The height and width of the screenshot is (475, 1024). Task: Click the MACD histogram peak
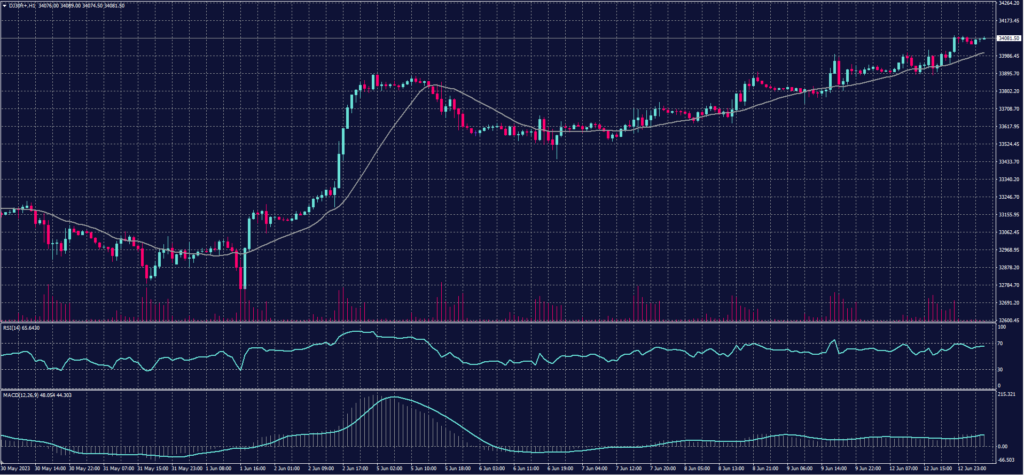(392, 399)
